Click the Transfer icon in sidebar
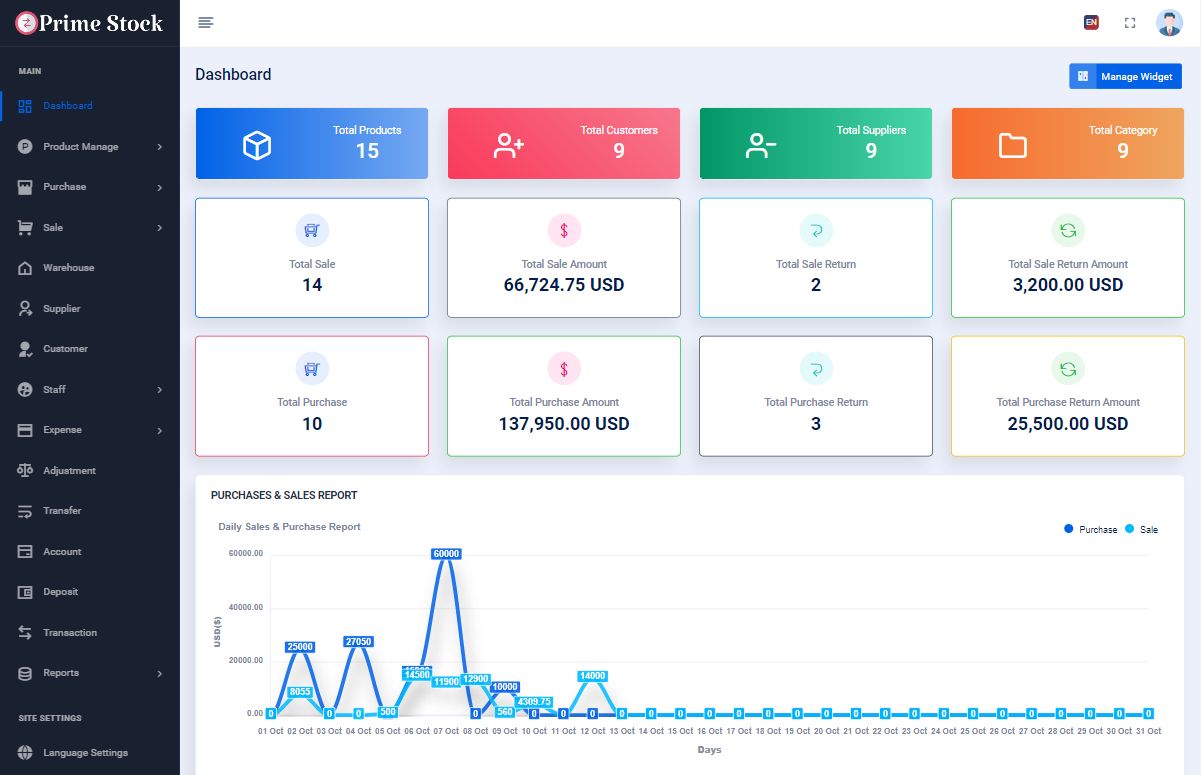Image resolution: width=1201 pixels, height=775 pixels. tap(26, 511)
